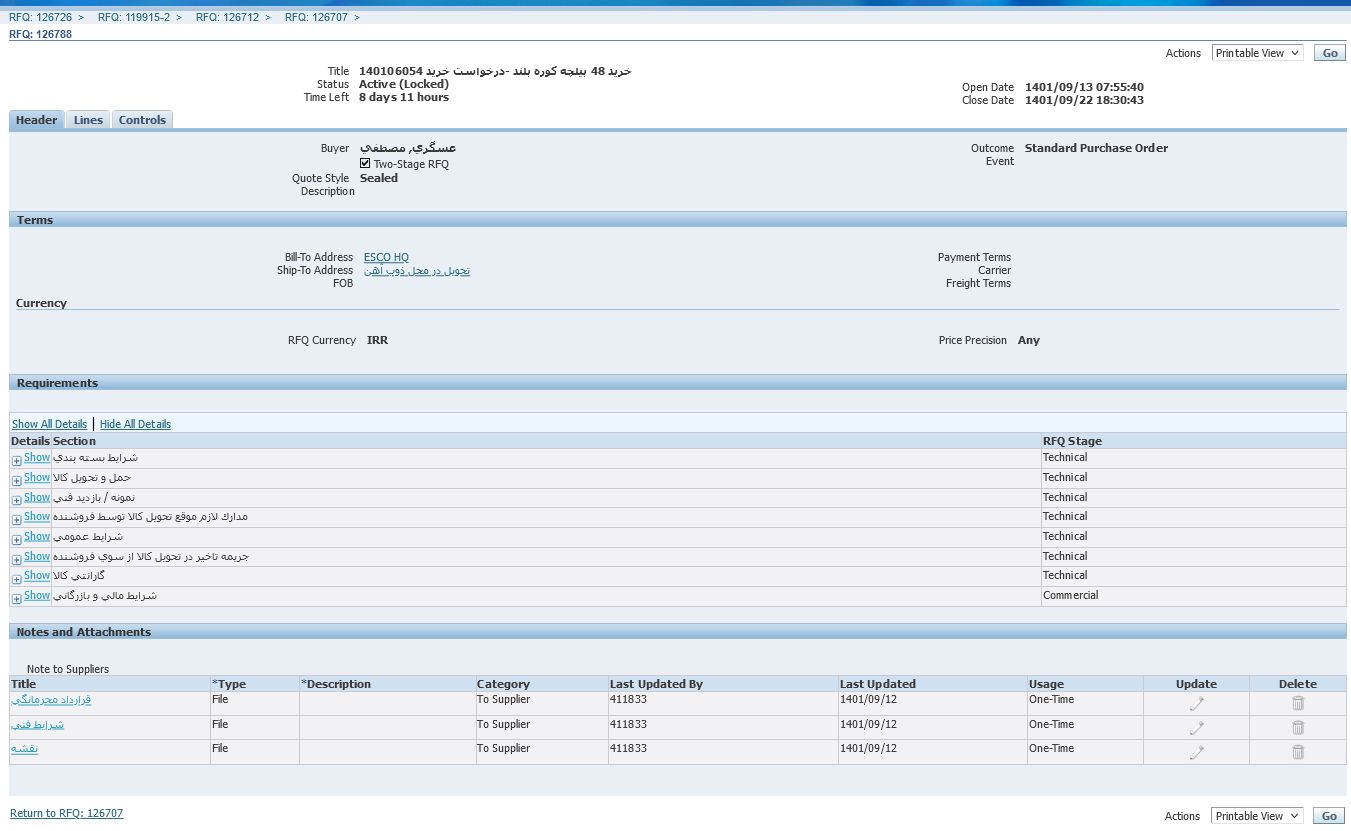Click the Open Date value 1401/09/13 07:55:40

pos(1084,87)
